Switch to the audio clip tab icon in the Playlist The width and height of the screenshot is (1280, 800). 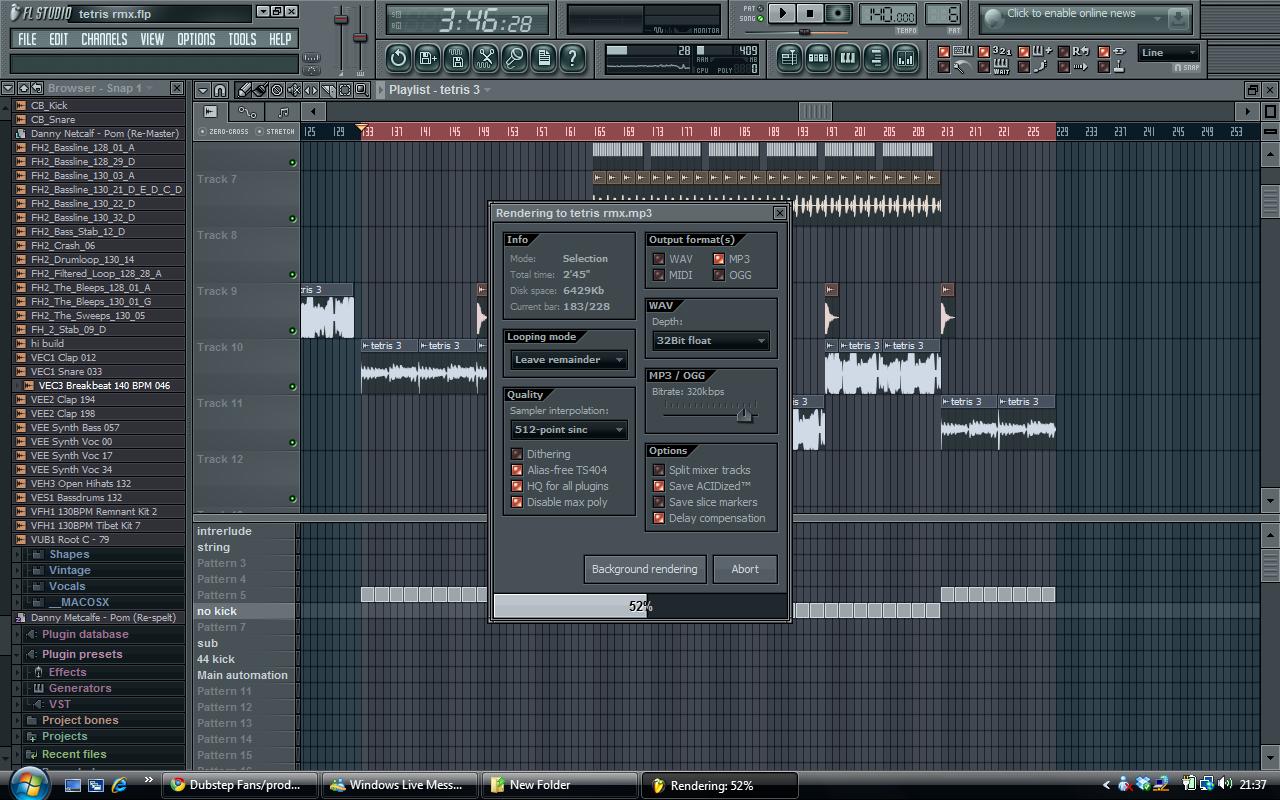coord(210,112)
